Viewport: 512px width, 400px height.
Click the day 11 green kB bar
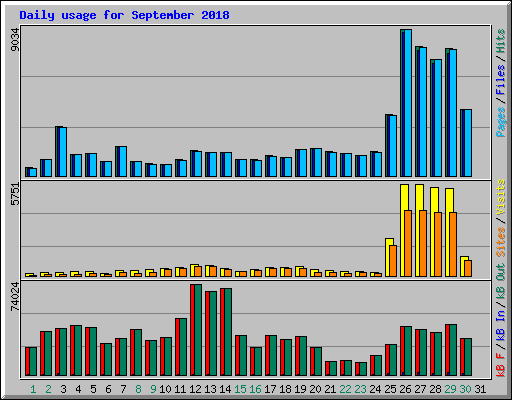click(183, 347)
